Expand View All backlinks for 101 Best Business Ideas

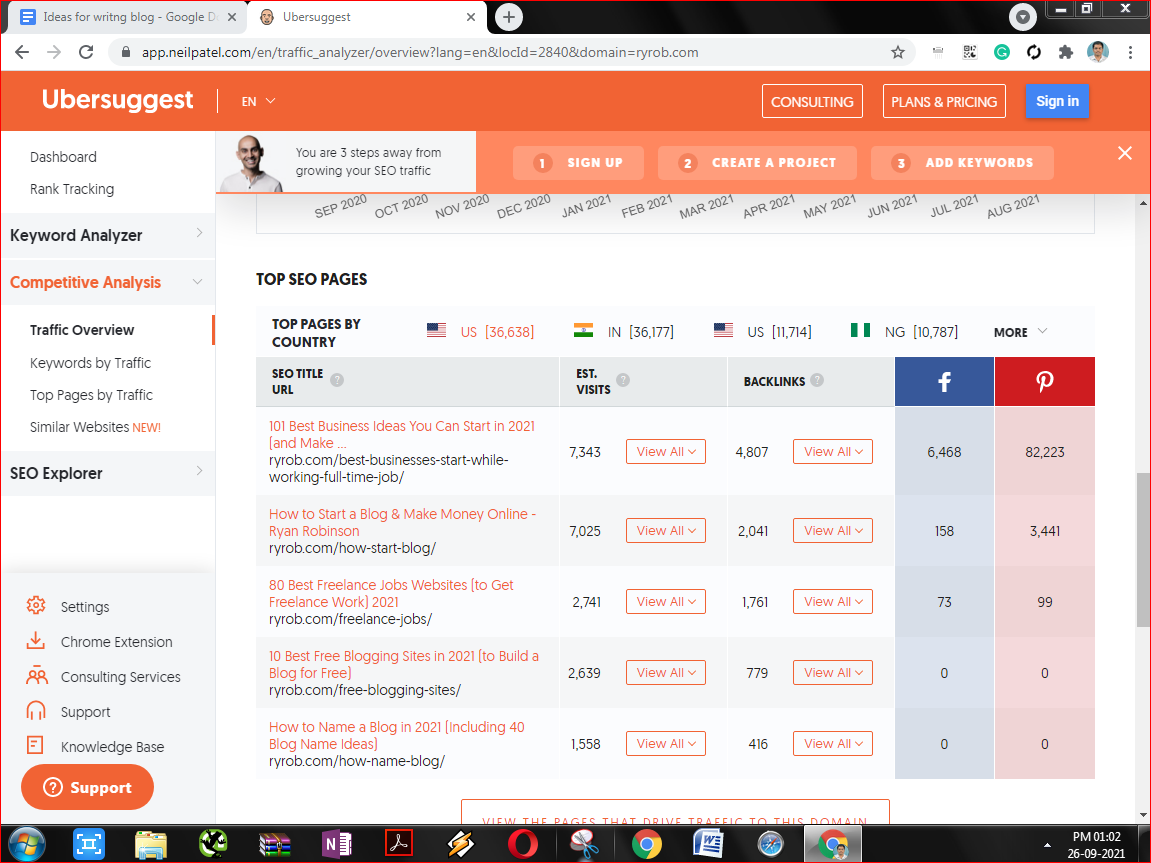(833, 452)
